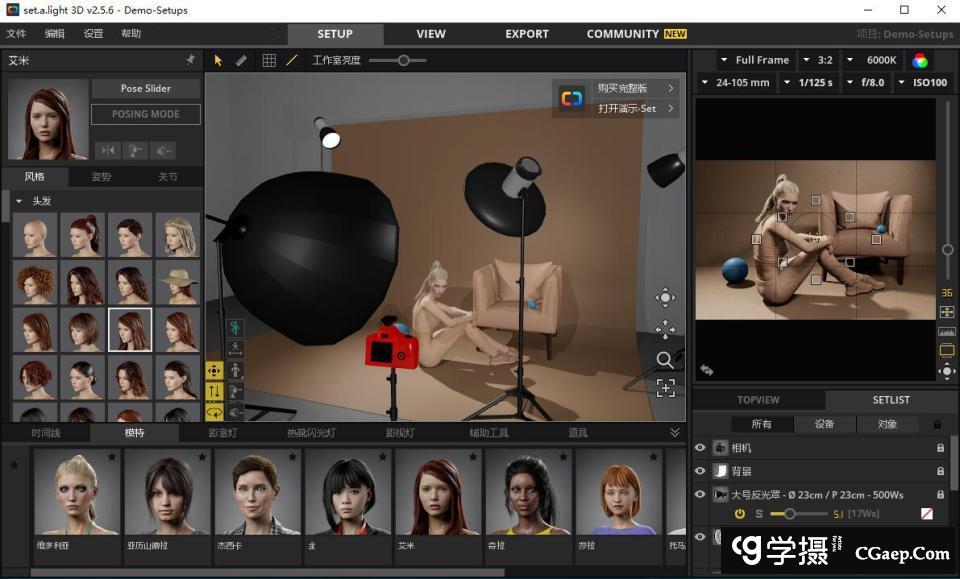This screenshot has height=579, width=960.
Task: Open the f/8.0 aperture dropdown
Action: (867, 82)
